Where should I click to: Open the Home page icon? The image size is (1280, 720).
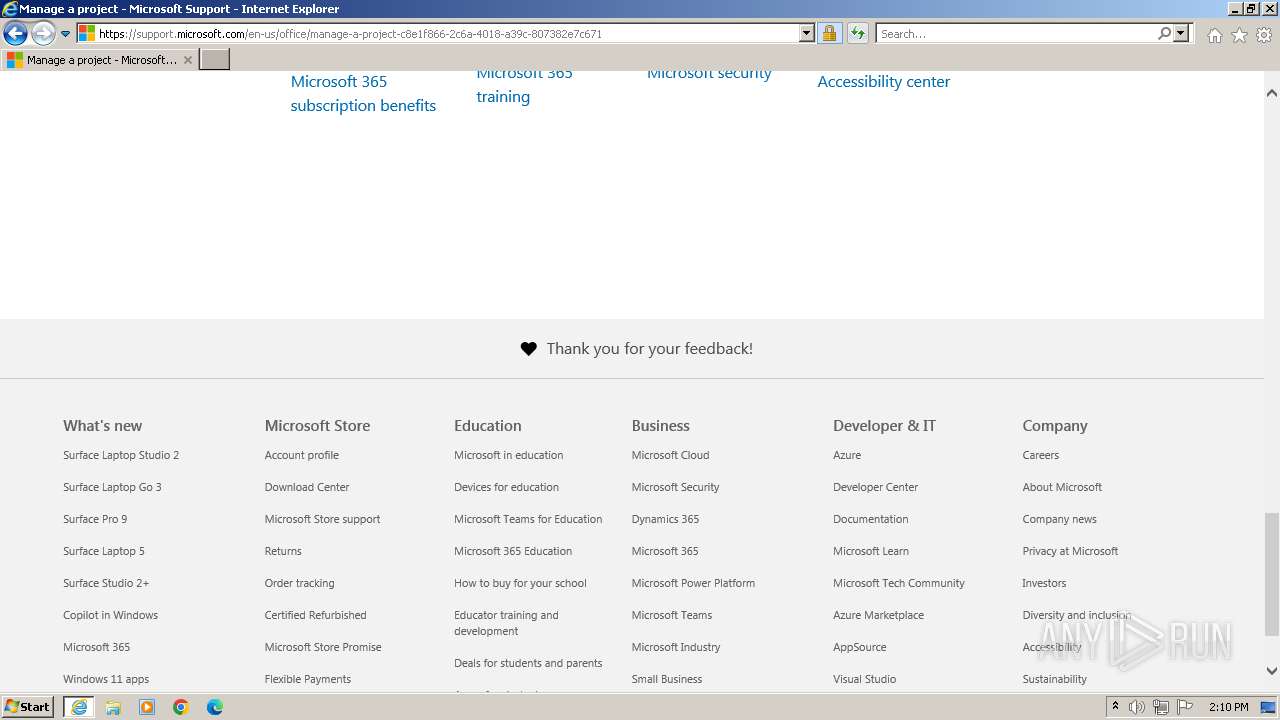coord(1214,35)
